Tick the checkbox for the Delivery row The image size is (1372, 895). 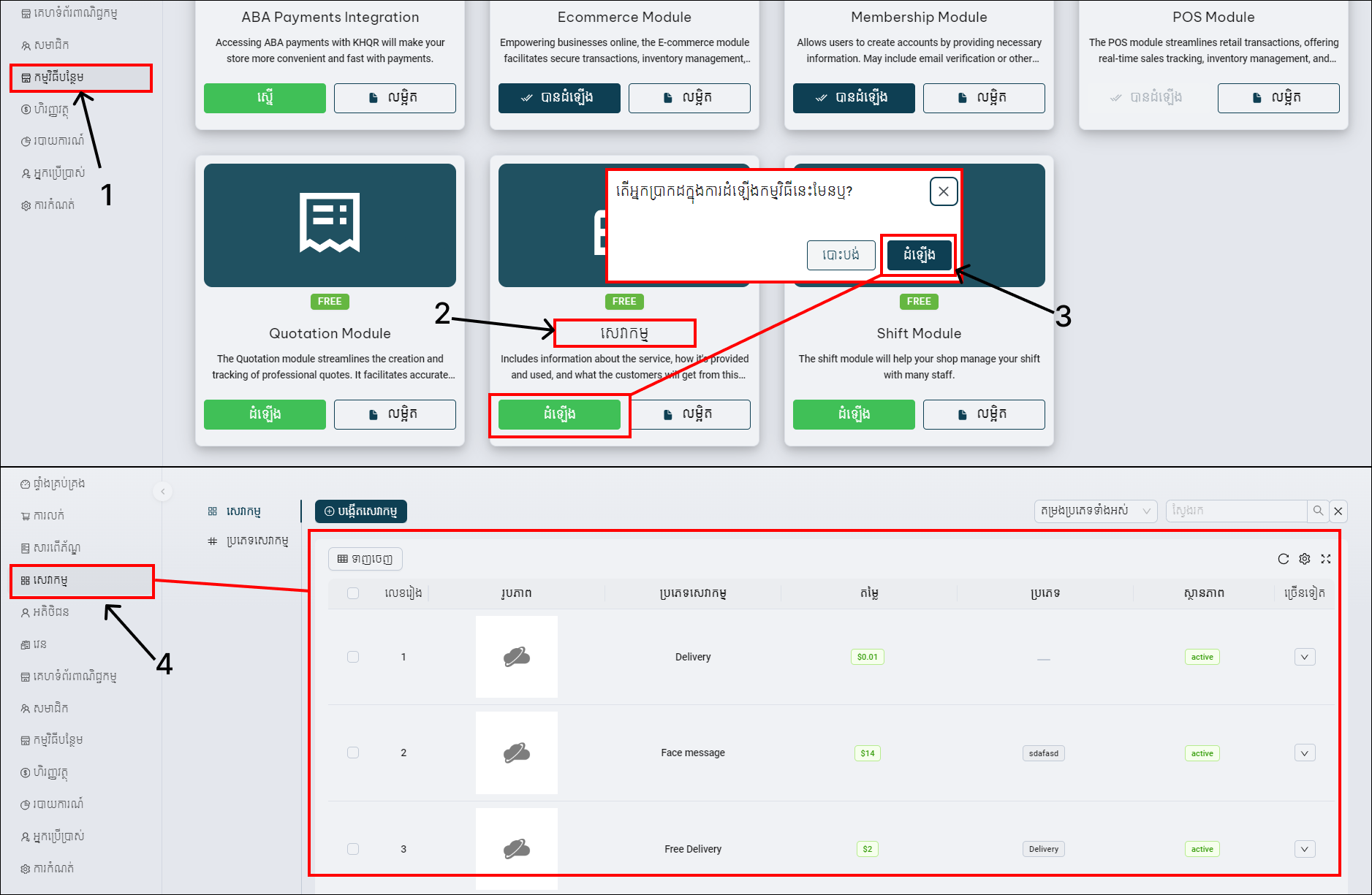(x=353, y=657)
